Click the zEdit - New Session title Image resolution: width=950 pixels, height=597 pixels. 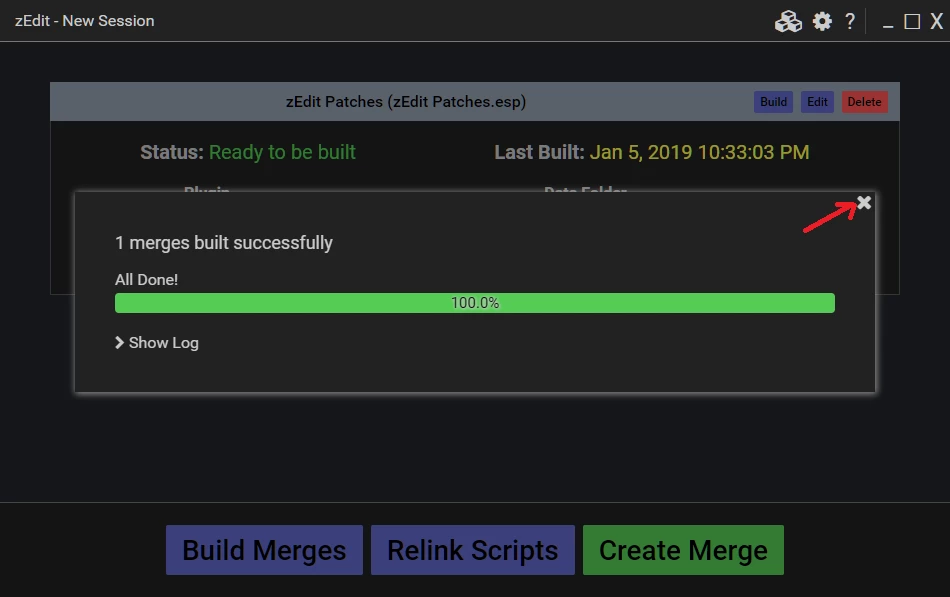point(85,21)
